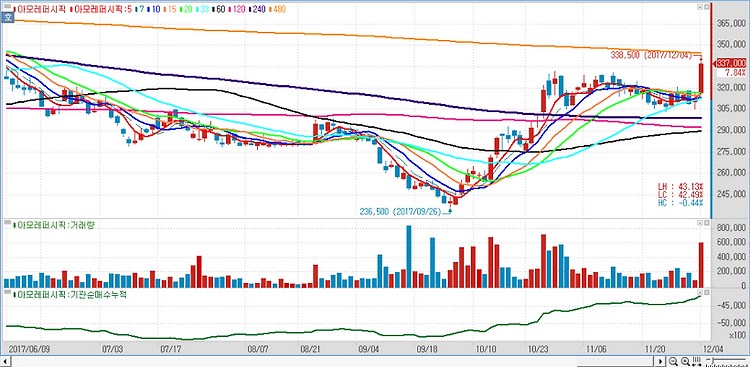Select the 33-day moving average legend

tap(203, 9)
